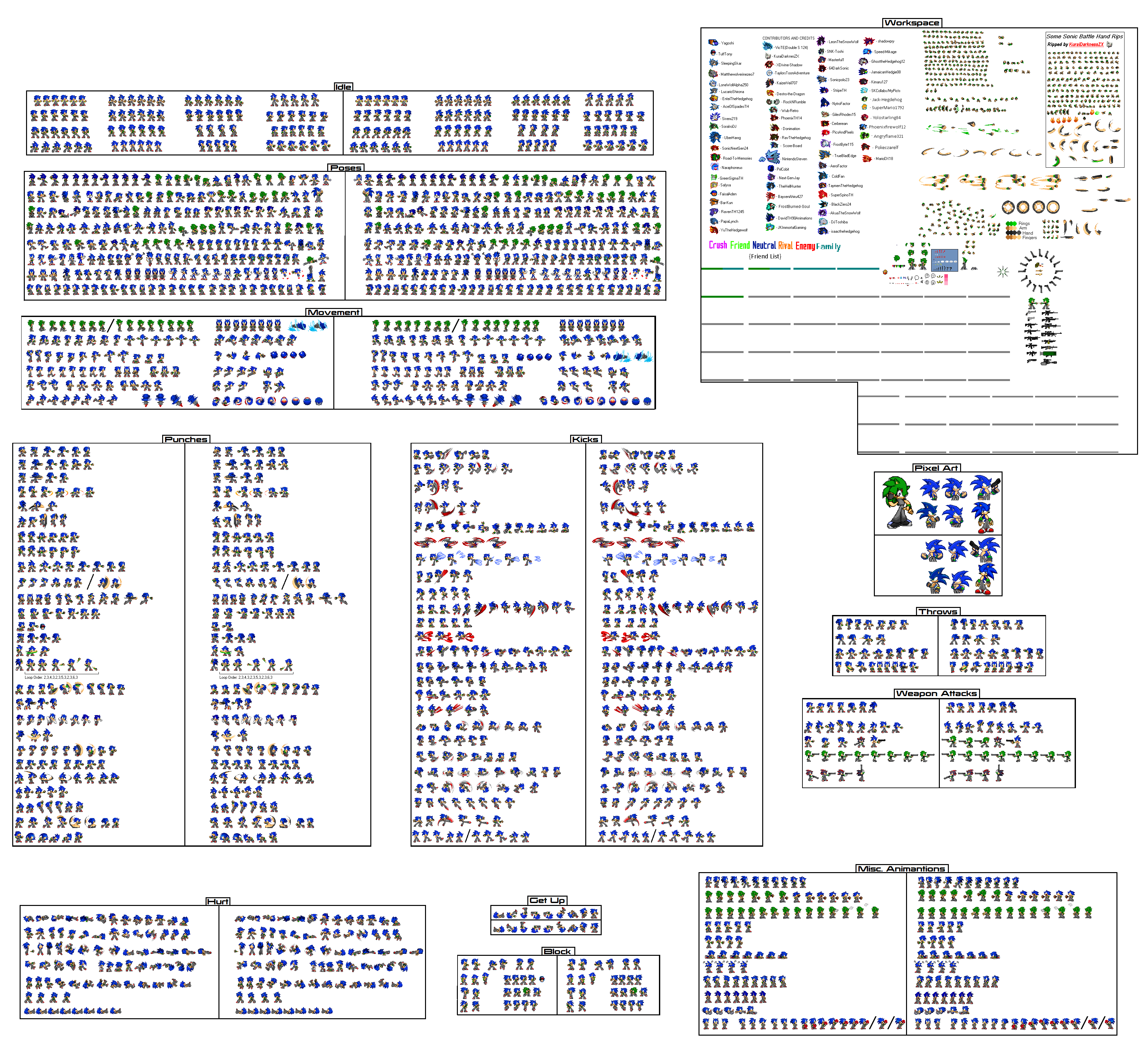Select the Hurt section label

(x=218, y=901)
